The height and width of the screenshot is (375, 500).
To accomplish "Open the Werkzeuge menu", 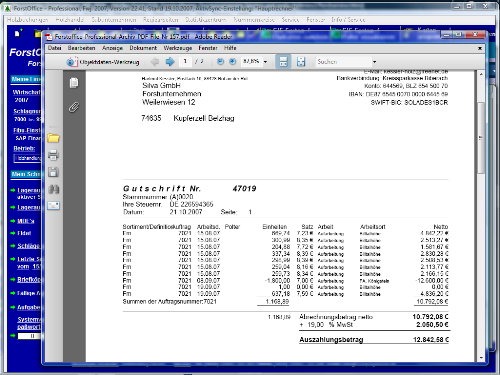I will [178, 48].
